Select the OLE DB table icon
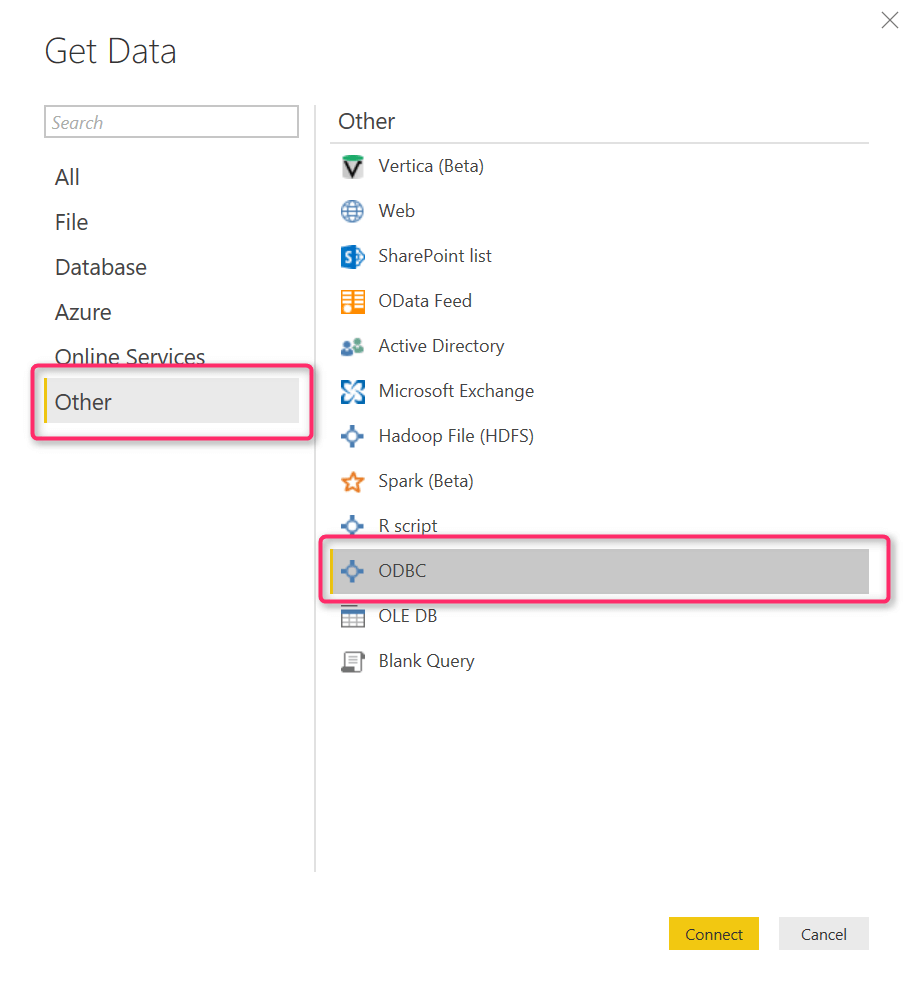Viewport: 914px width, 993px height. point(353,617)
